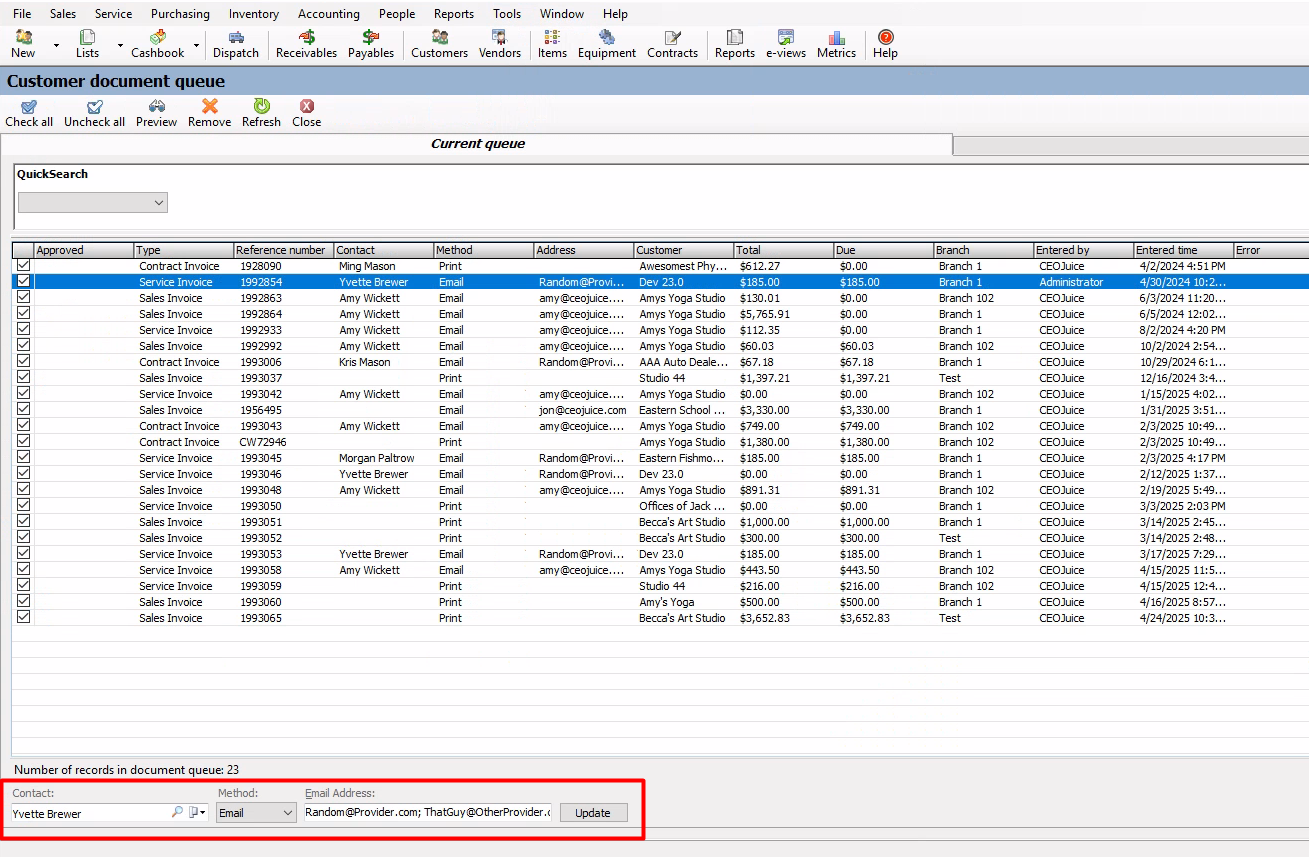Sort by Entered time column header
The height and width of the screenshot is (857, 1309).
(1183, 250)
